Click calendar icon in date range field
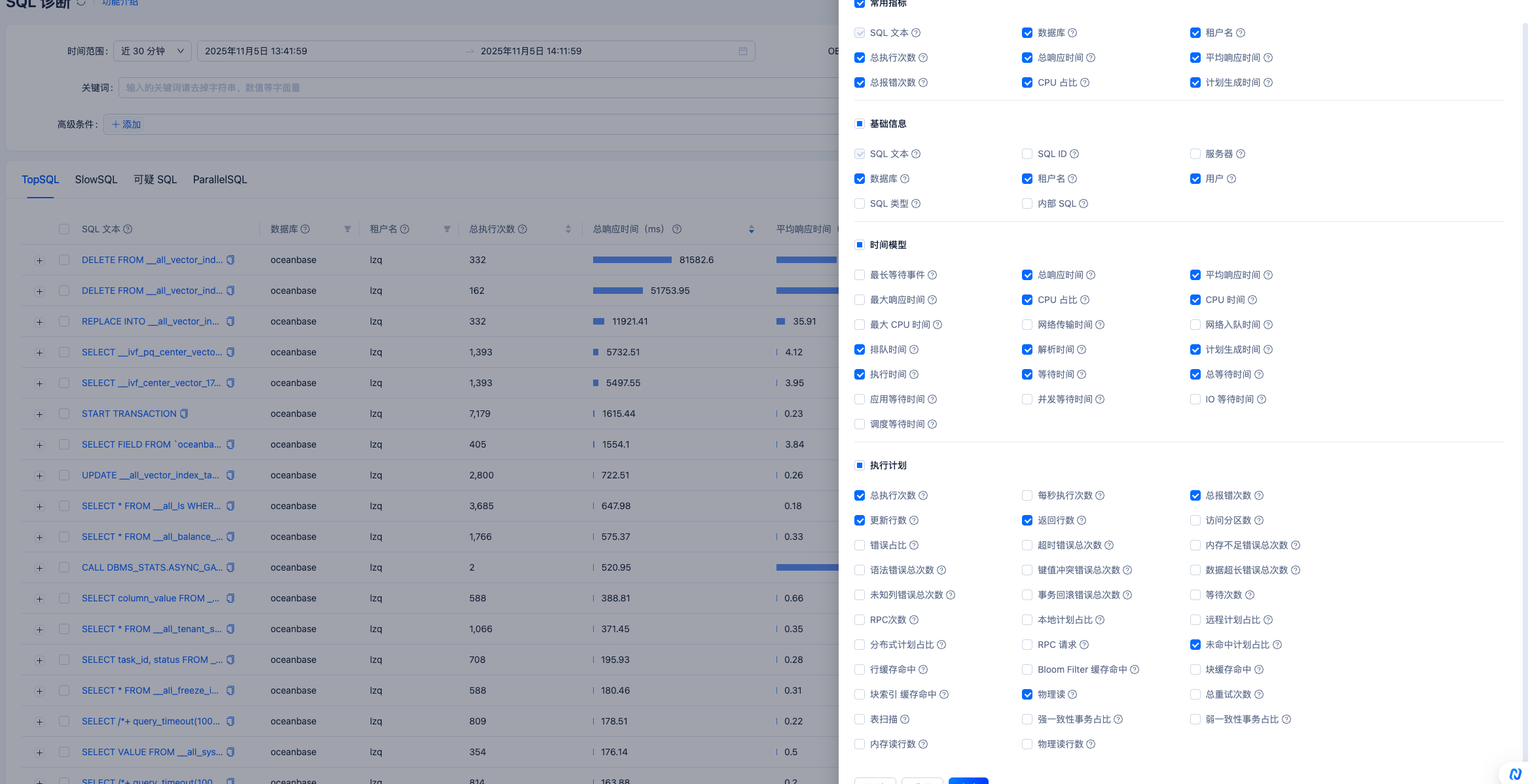 (x=743, y=51)
